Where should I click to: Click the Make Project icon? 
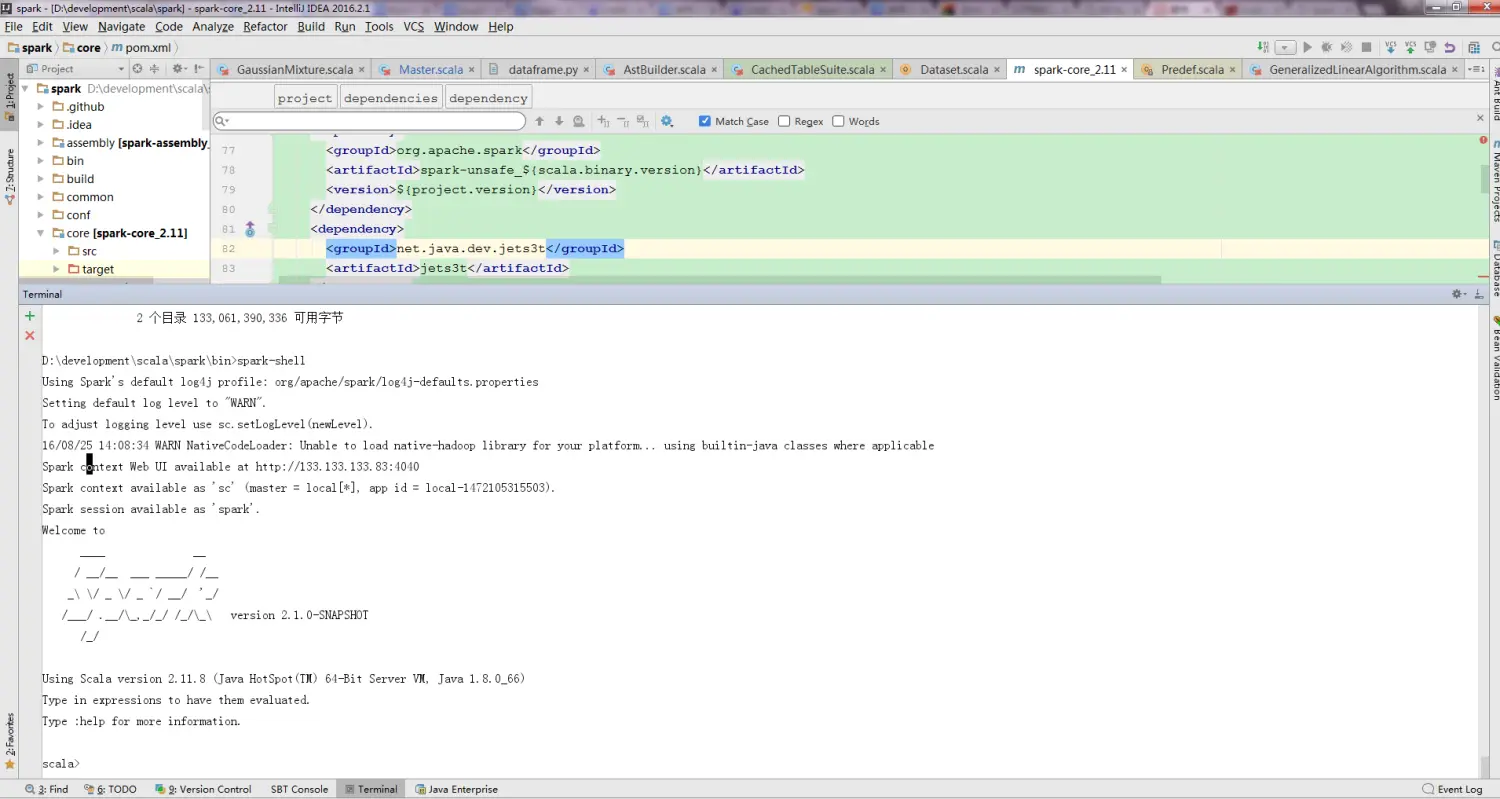[x=1263, y=47]
